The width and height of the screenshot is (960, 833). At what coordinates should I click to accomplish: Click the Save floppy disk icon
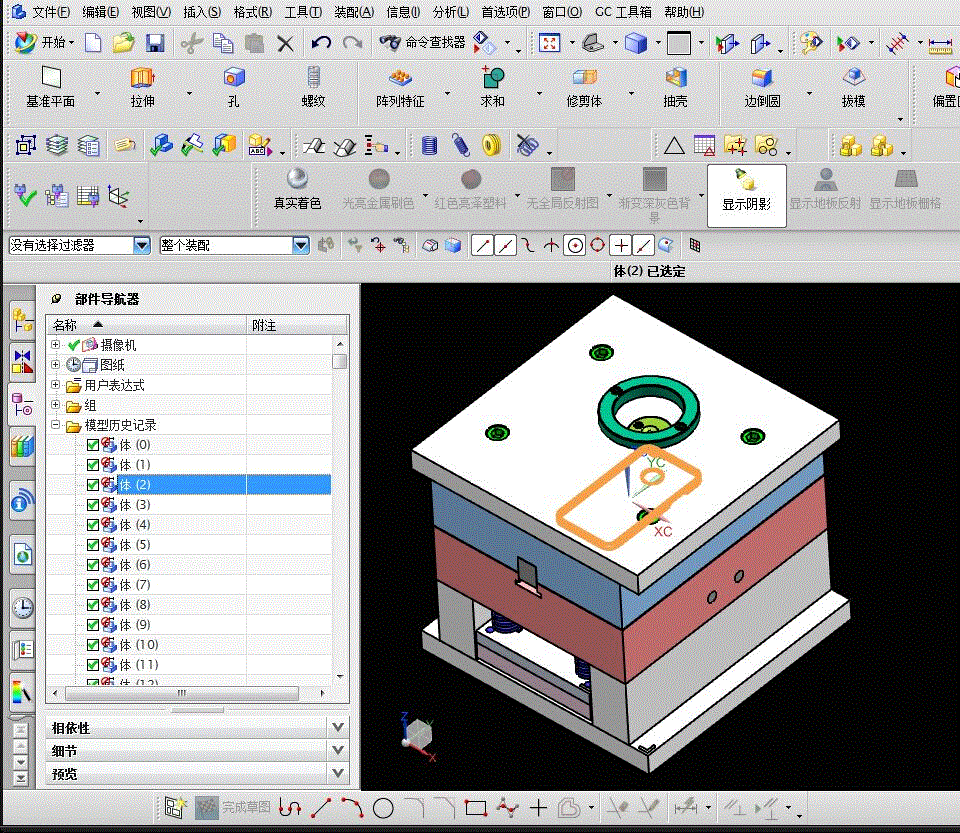click(x=155, y=43)
